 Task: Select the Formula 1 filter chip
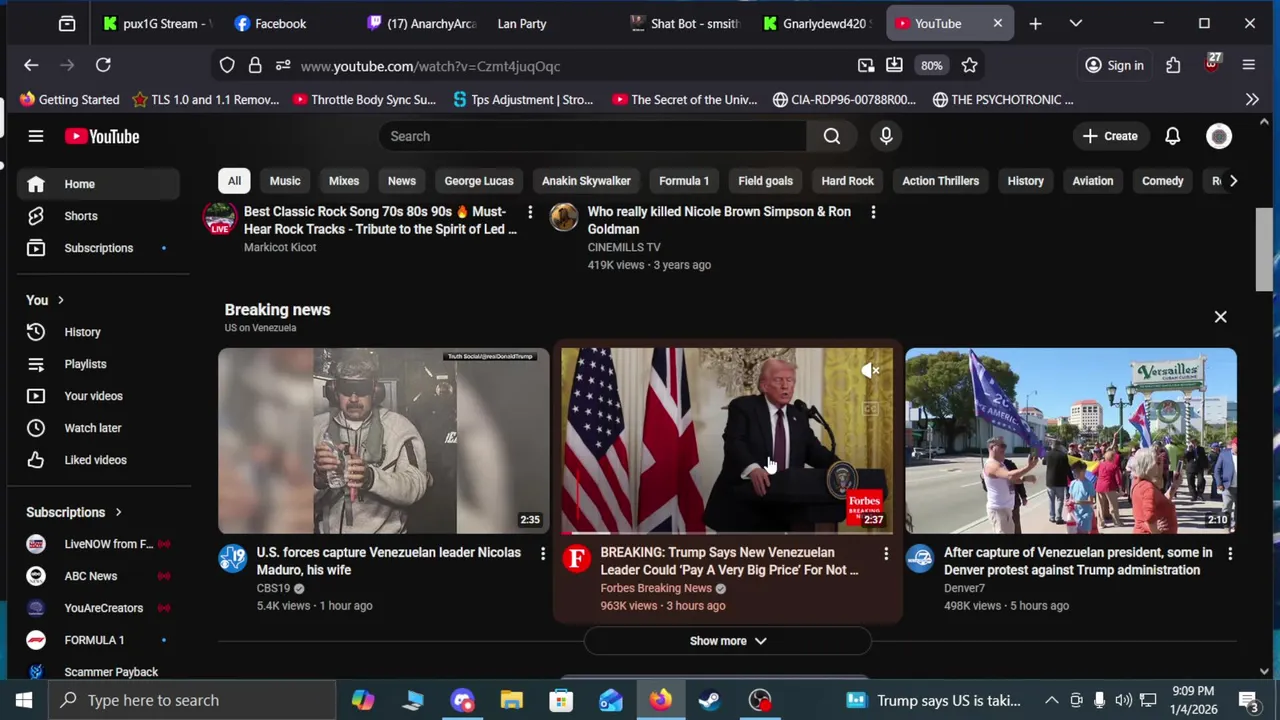pyautogui.click(x=684, y=181)
